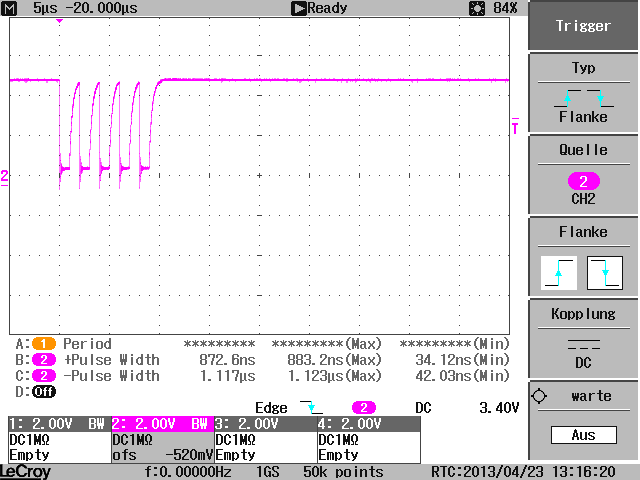Screen dimensions: 640x480
Task: Click the Trigger menu header
Action: click(x=583, y=25)
